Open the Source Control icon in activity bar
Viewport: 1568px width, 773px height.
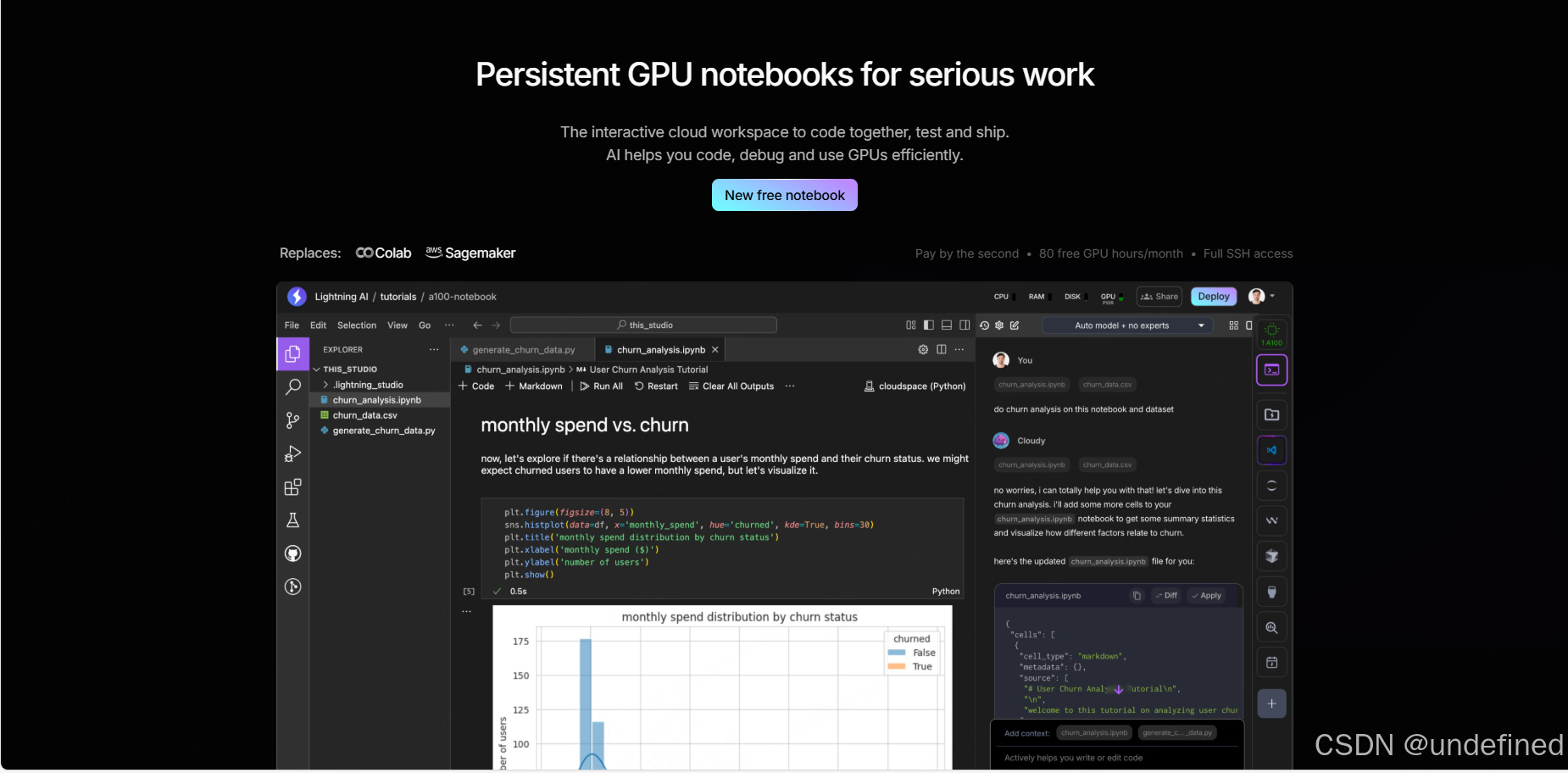pos(292,420)
